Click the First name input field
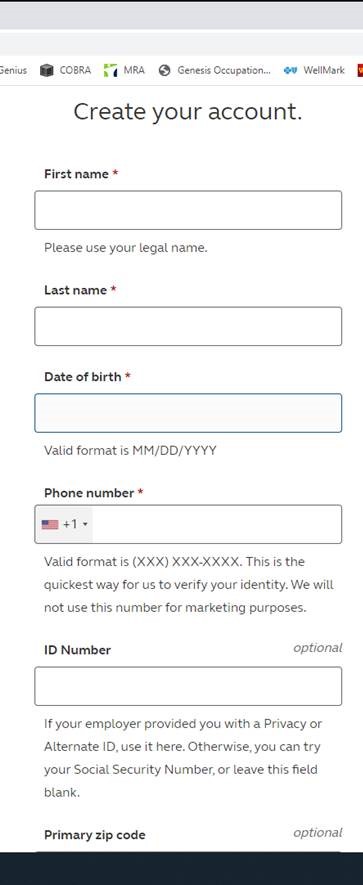This screenshot has width=363, height=885. coord(188,210)
